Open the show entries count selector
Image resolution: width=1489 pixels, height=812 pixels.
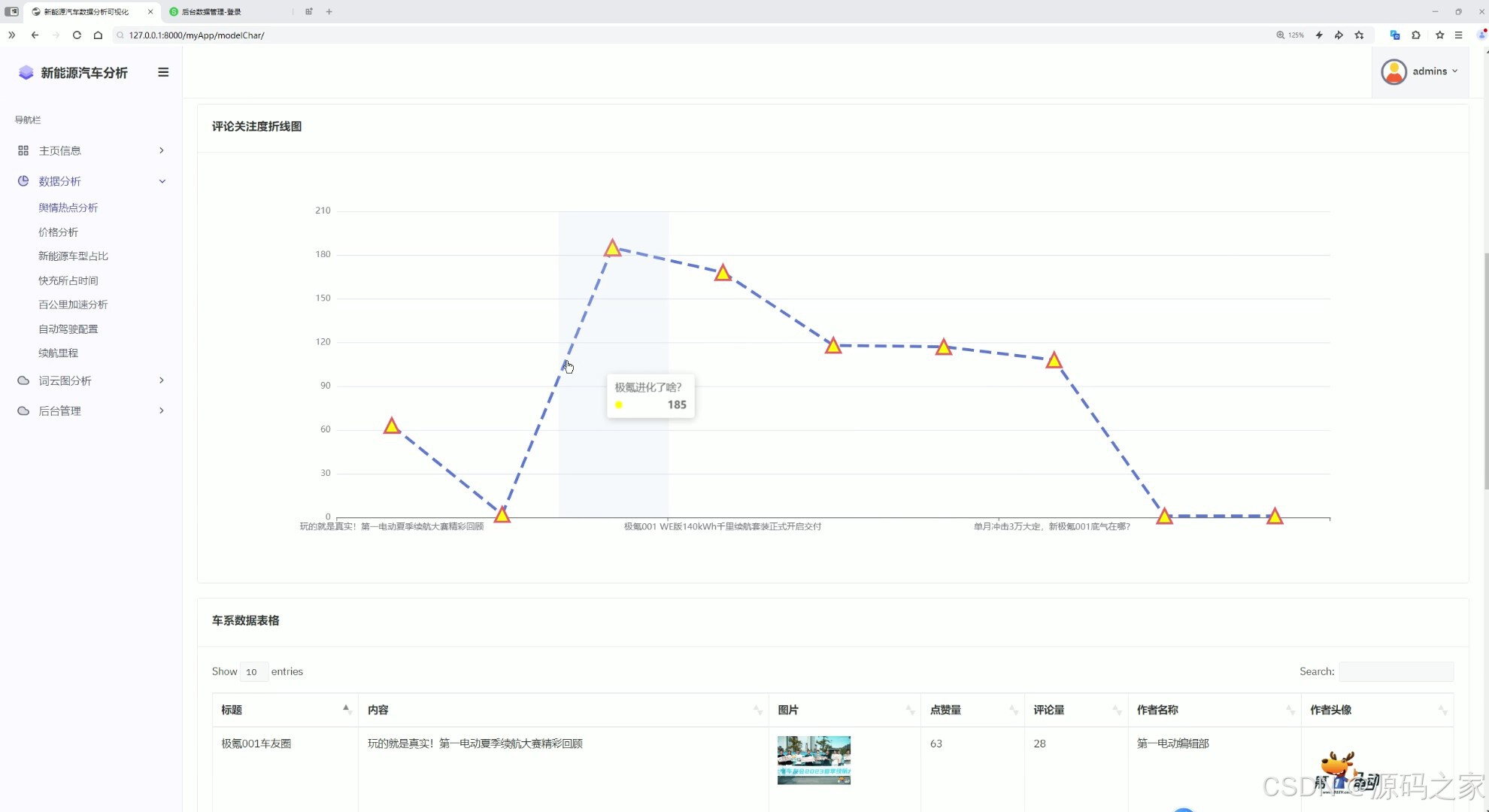coord(253,672)
